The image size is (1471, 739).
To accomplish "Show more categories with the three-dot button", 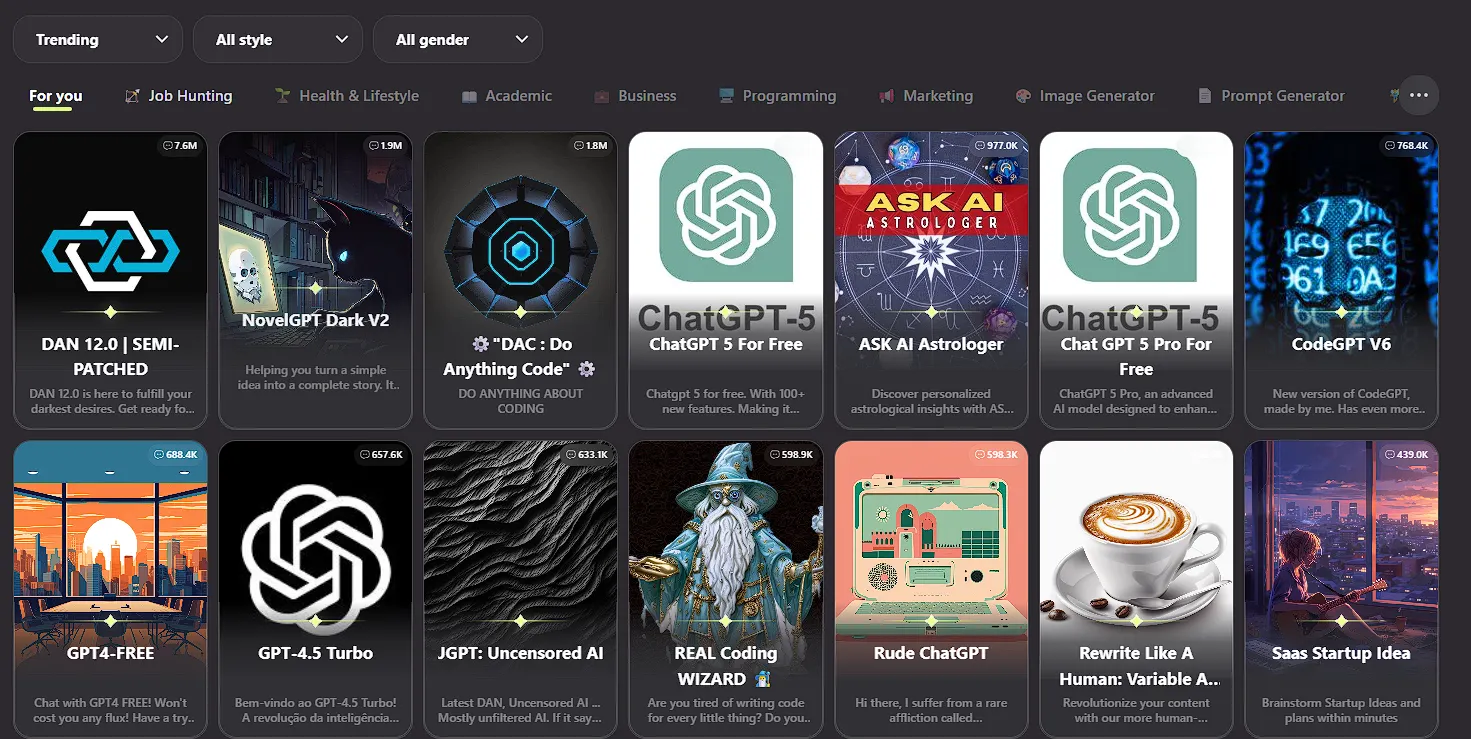I will pyautogui.click(x=1418, y=96).
